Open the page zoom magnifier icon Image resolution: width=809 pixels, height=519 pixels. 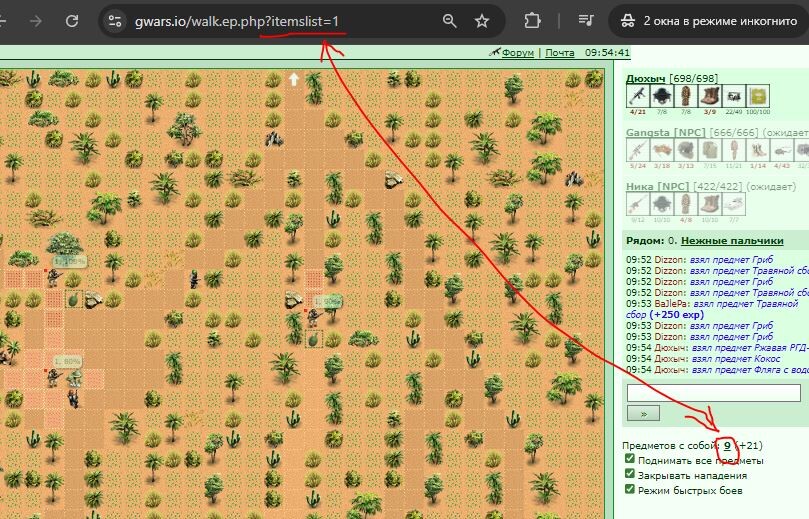(x=449, y=21)
